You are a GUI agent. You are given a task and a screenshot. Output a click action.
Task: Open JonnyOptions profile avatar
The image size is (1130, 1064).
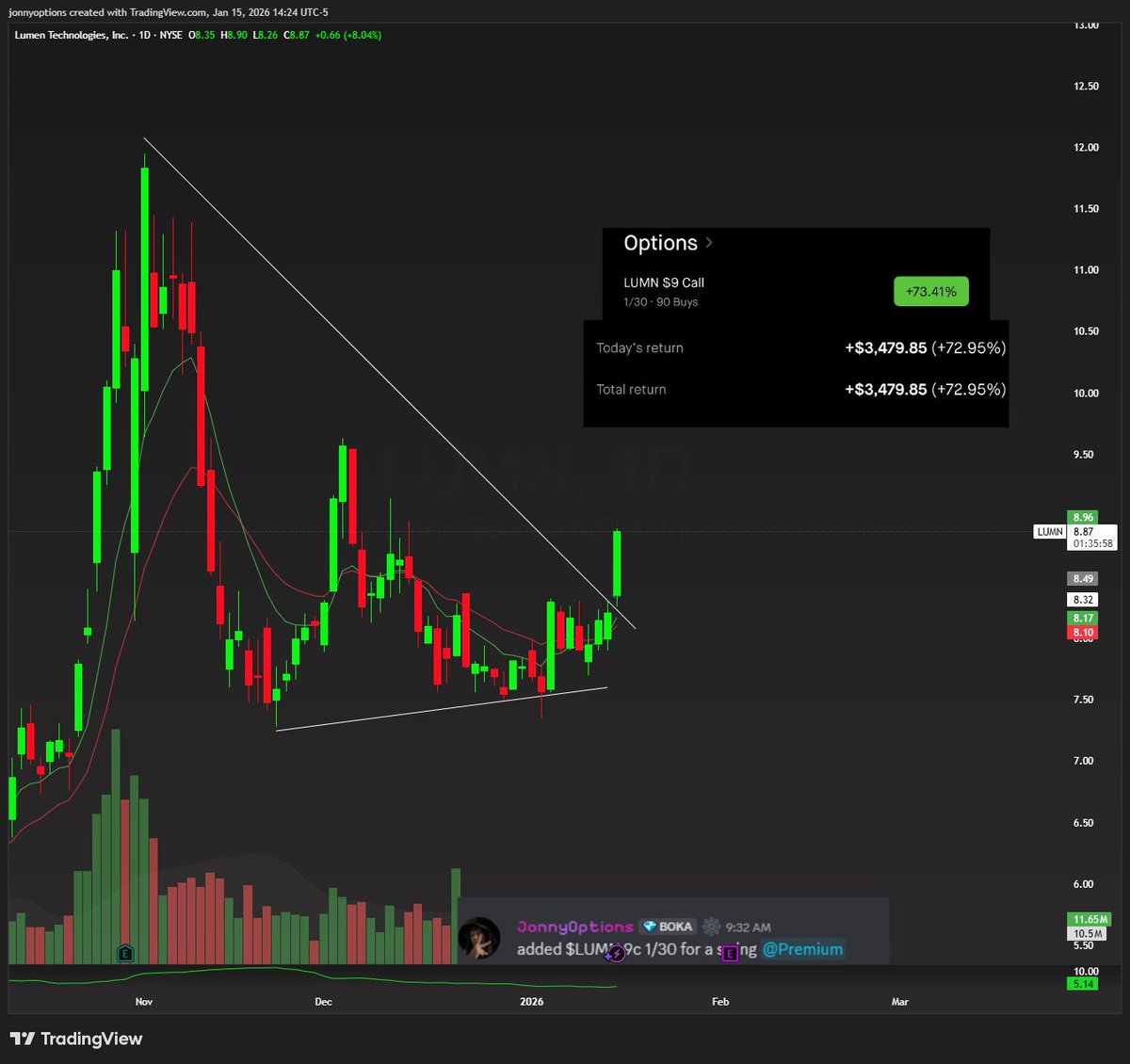click(478, 938)
